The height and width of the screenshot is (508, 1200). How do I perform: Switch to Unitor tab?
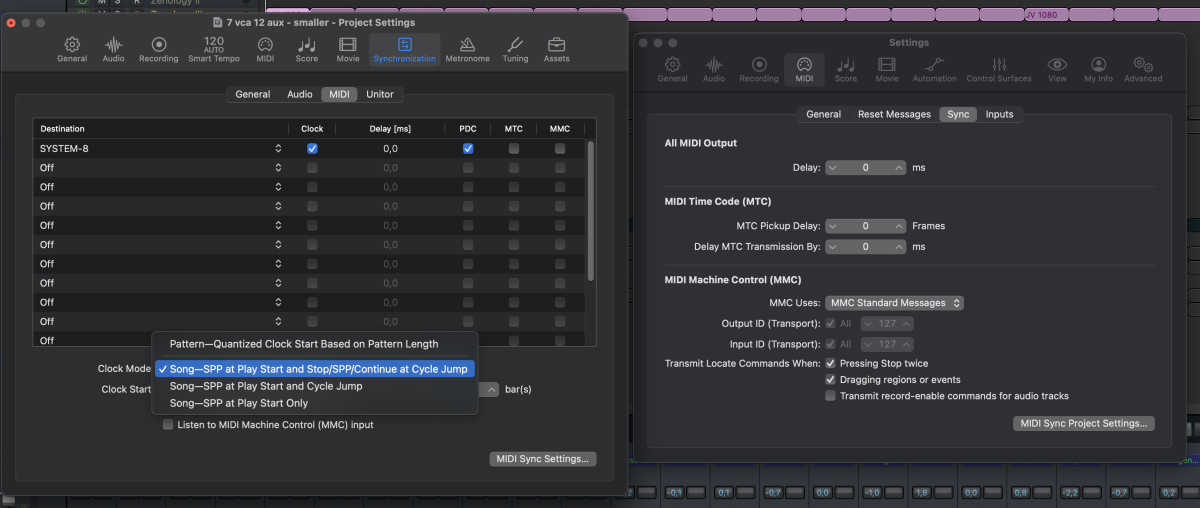379,94
